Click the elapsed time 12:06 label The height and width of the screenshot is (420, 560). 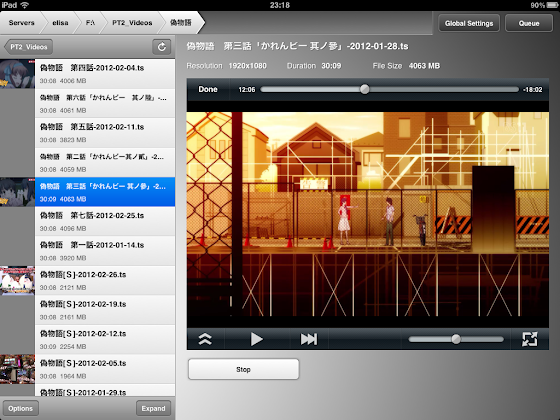click(x=247, y=90)
